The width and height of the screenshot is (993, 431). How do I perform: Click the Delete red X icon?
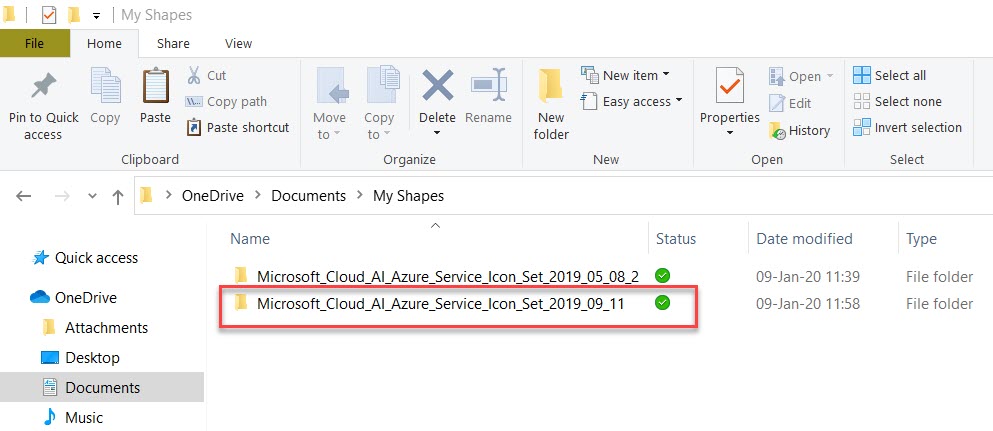click(x=437, y=88)
